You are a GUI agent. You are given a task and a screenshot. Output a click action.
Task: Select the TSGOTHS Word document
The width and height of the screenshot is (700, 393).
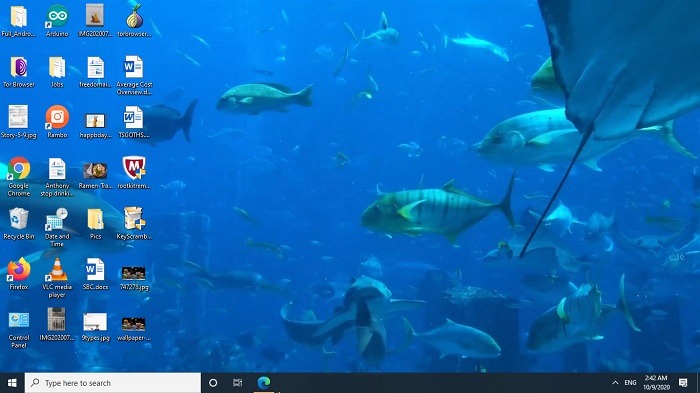(133, 118)
